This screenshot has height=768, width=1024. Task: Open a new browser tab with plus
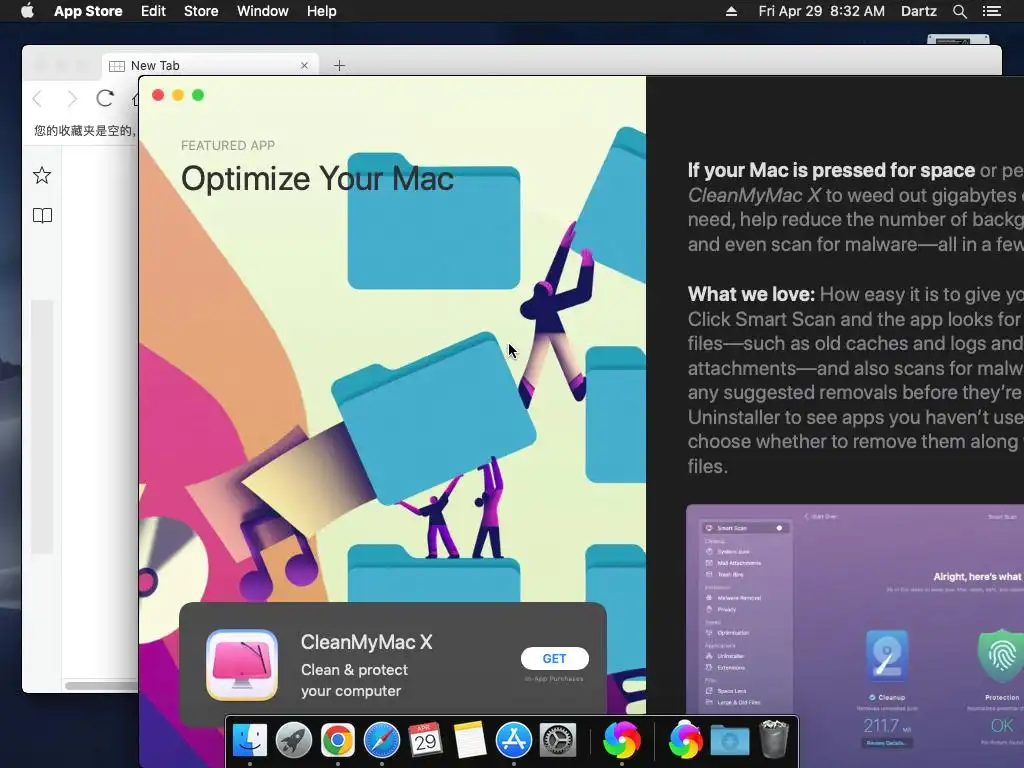[339, 65]
